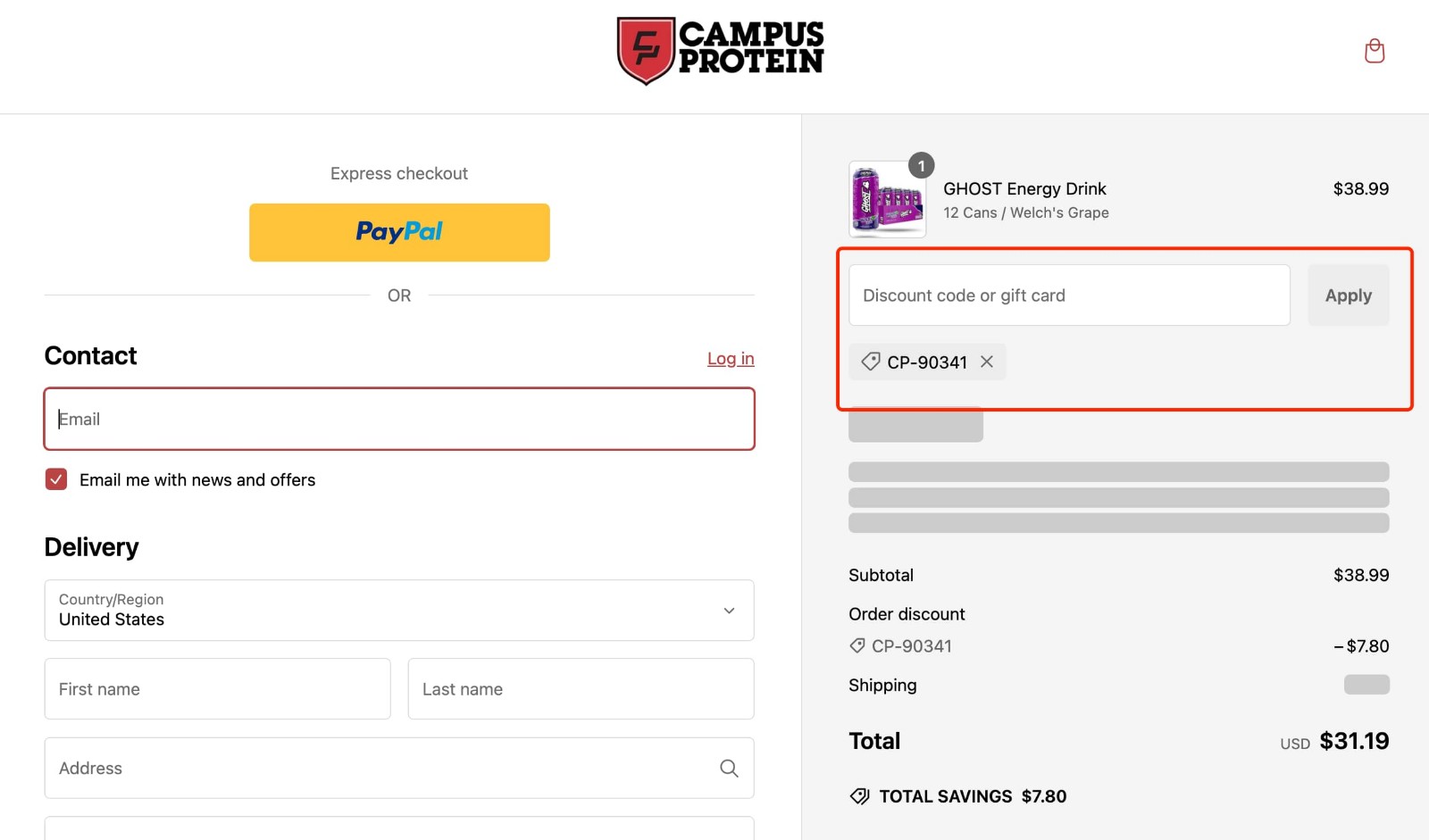Open the shopping cart
Screen dimensions: 1429x840
[1375, 51]
